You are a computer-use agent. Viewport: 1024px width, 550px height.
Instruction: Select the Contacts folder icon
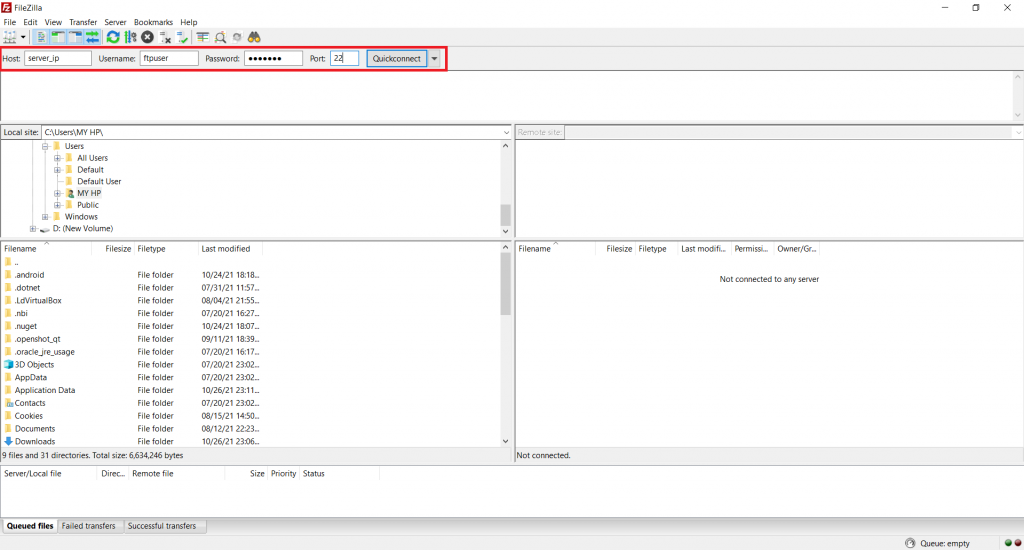(x=8, y=403)
